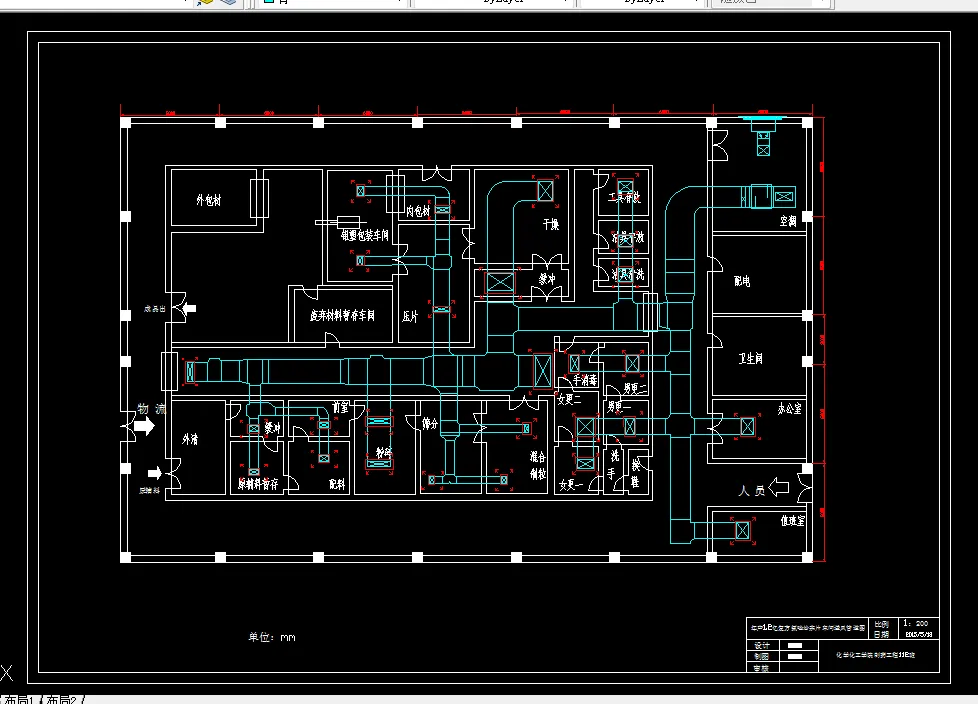Select the 压片 room label
The height and width of the screenshot is (704, 978).
click(410, 317)
